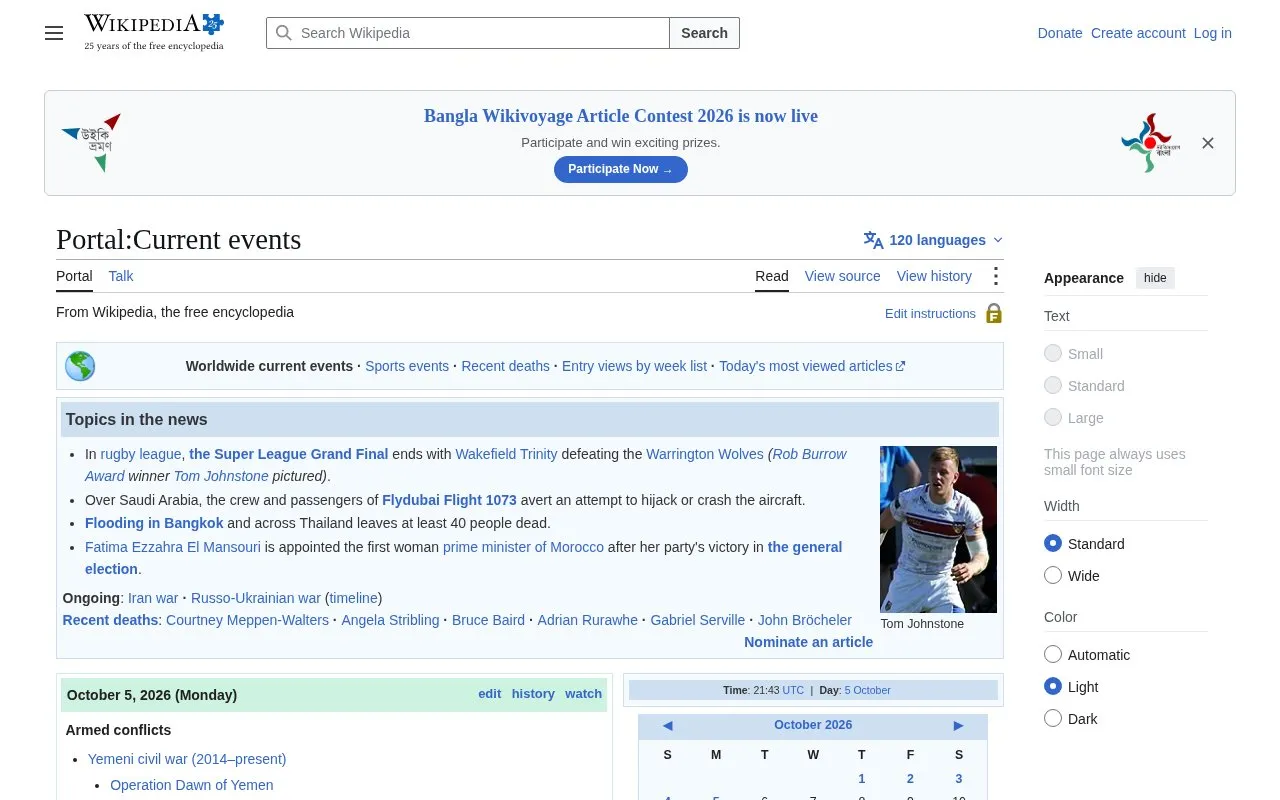Go to previous month in calendar
The width and height of the screenshot is (1280, 800).
coord(667,725)
